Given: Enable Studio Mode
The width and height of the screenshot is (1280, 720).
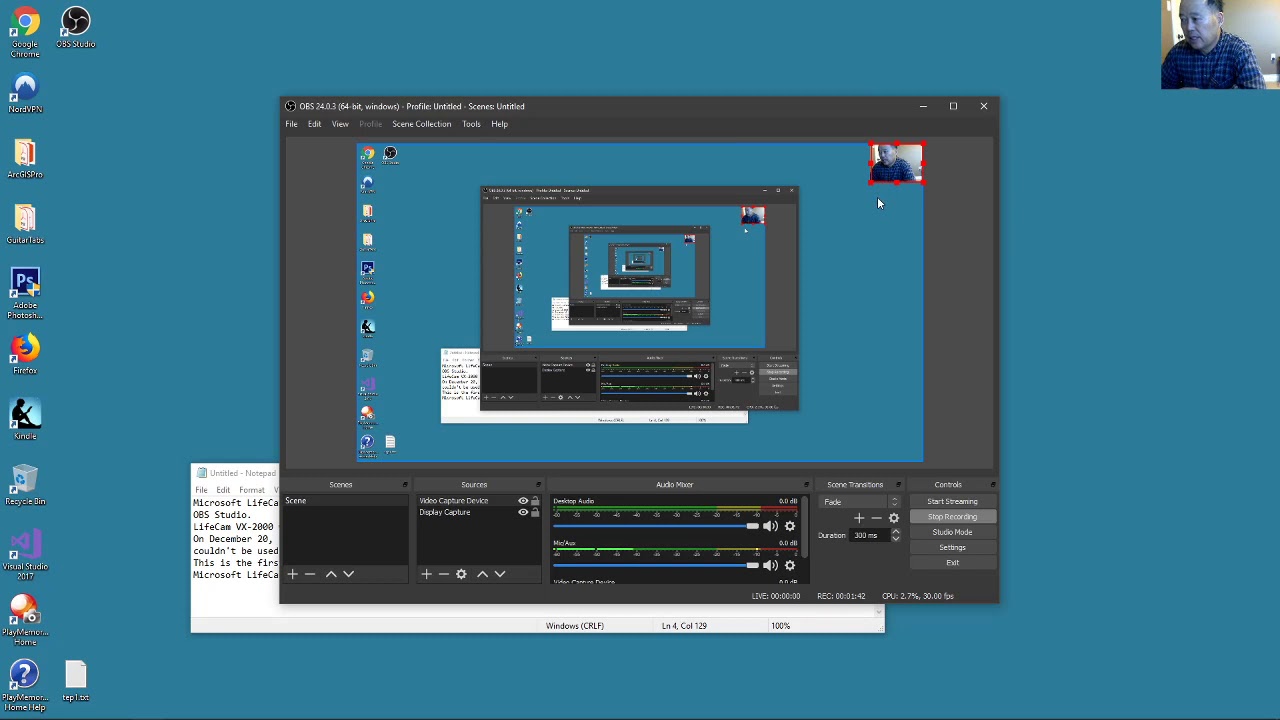Looking at the screenshot, I should click(952, 532).
